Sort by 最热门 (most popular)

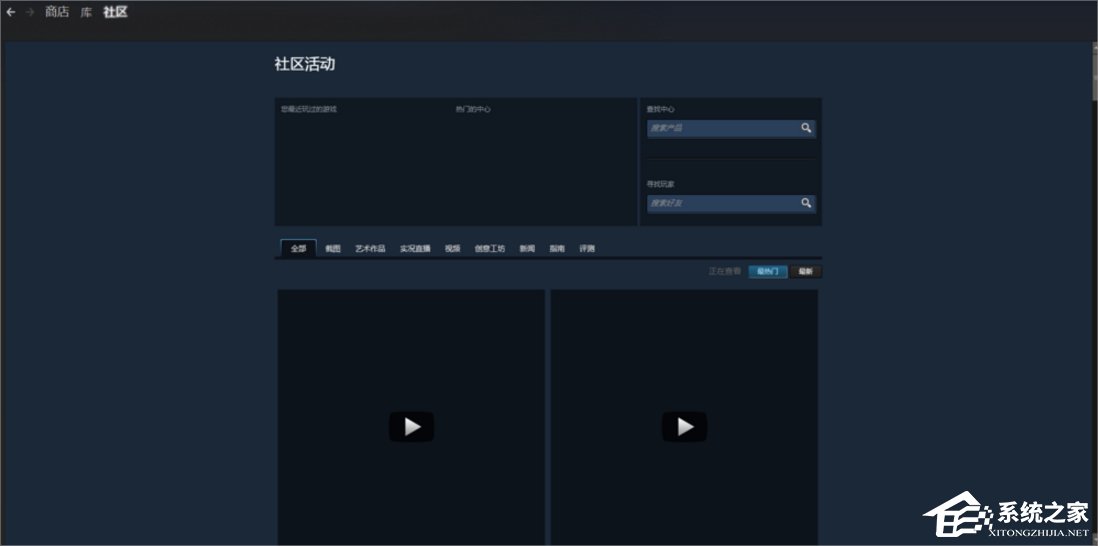pyautogui.click(x=768, y=271)
